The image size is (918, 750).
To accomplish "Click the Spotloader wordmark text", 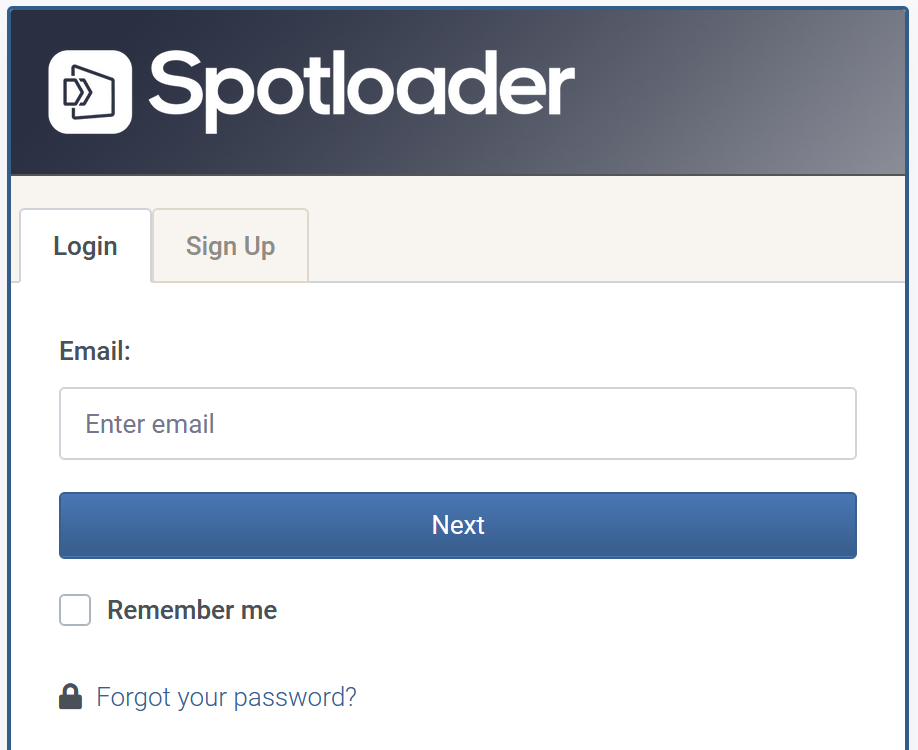I will tap(362, 90).
